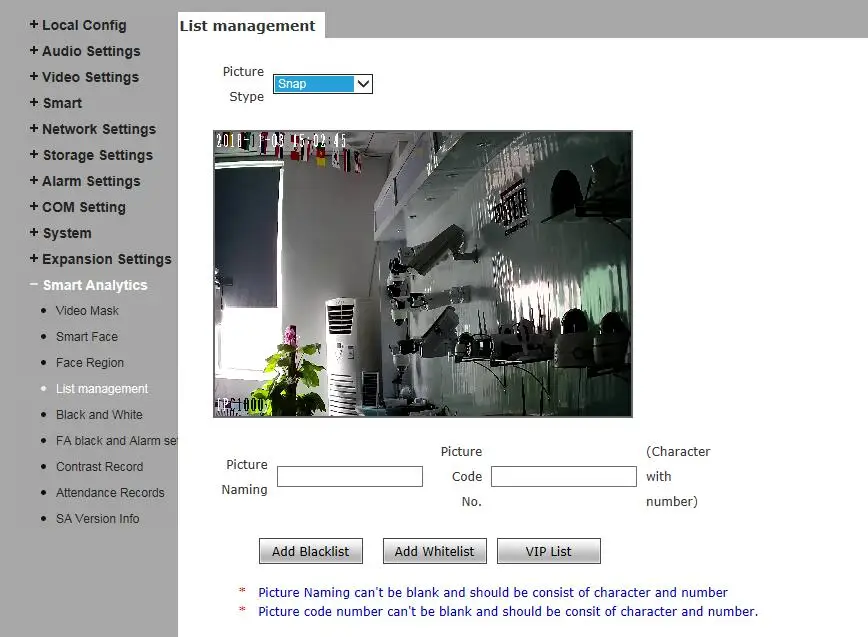This screenshot has height=637, width=868.
Task: View Attendance Records
Action: click(110, 493)
